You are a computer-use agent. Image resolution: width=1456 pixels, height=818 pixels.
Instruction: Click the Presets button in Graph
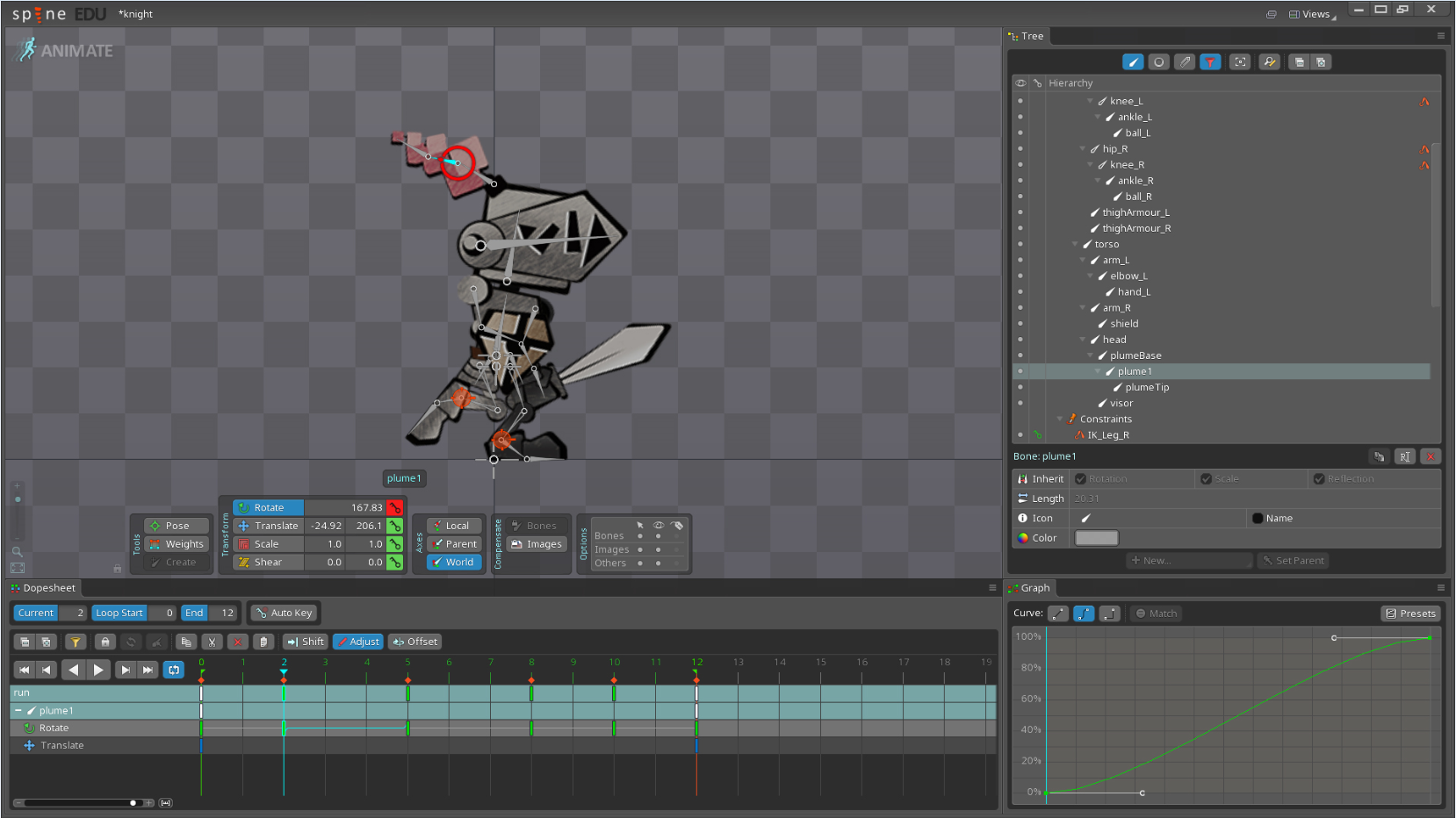tap(1410, 613)
